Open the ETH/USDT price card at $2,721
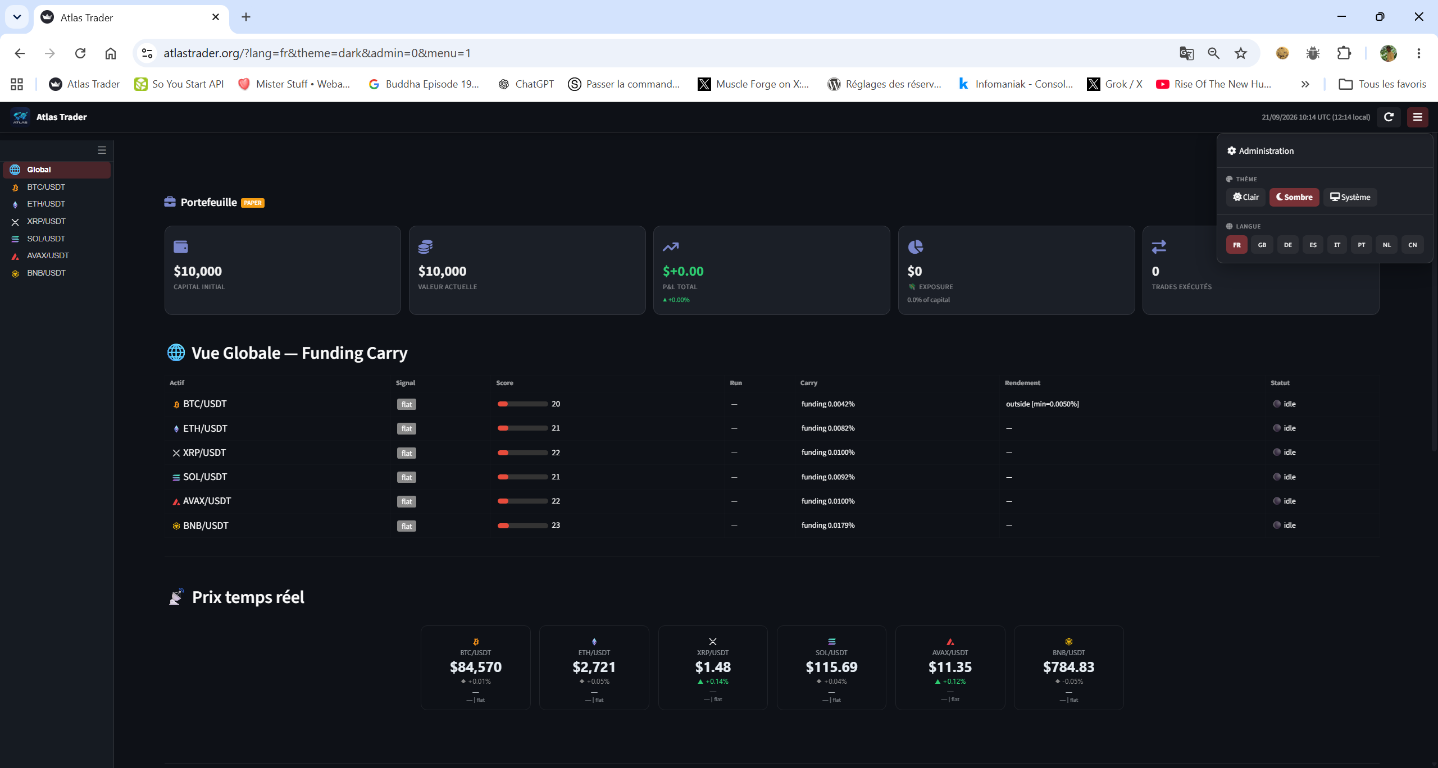Image resolution: width=1438 pixels, height=768 pixels. click(594, 668)
